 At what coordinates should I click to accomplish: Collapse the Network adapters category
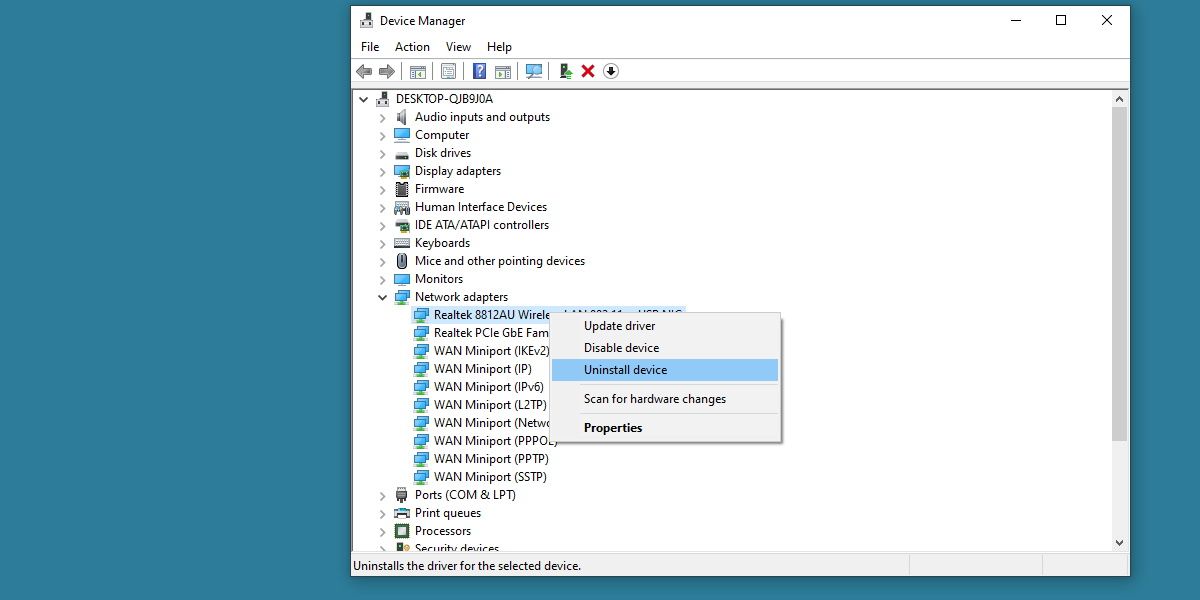382,297
